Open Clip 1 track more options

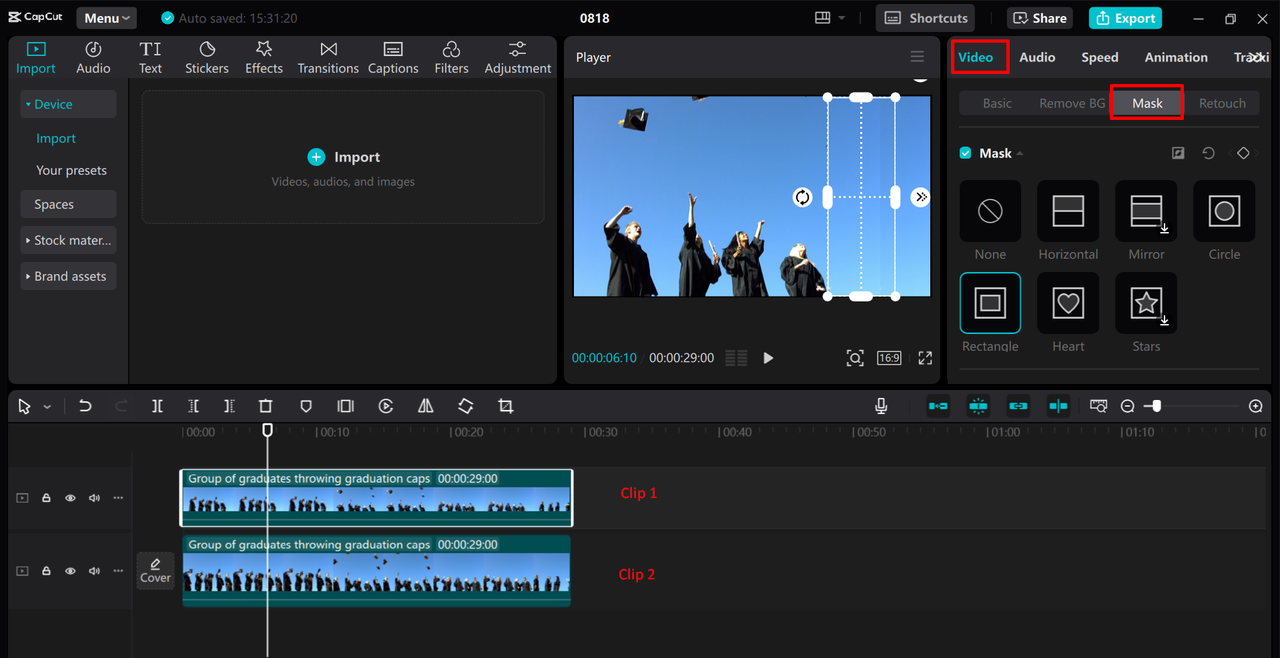118,498
